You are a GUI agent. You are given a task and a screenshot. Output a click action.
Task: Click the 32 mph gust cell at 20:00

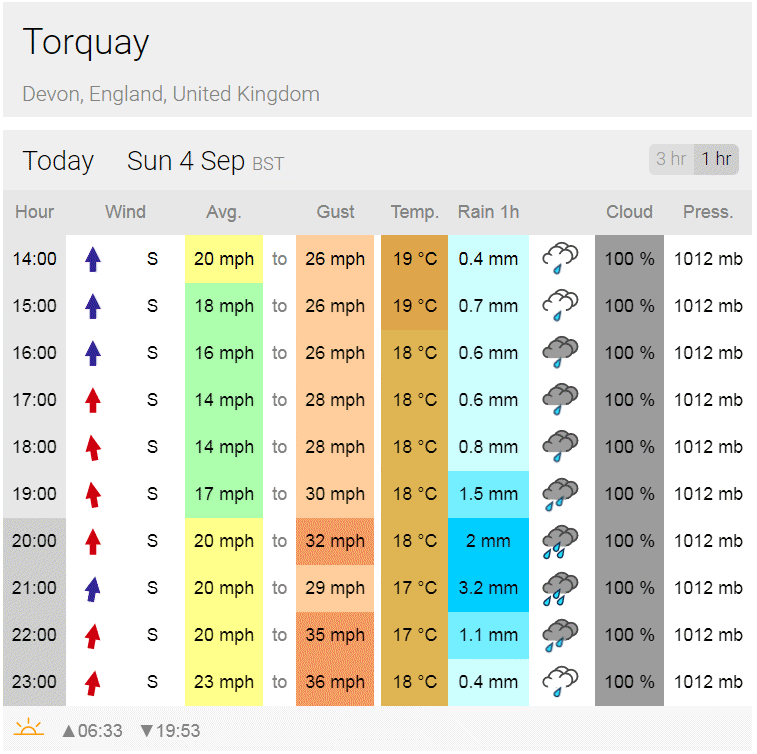click(x=335, y=541)
